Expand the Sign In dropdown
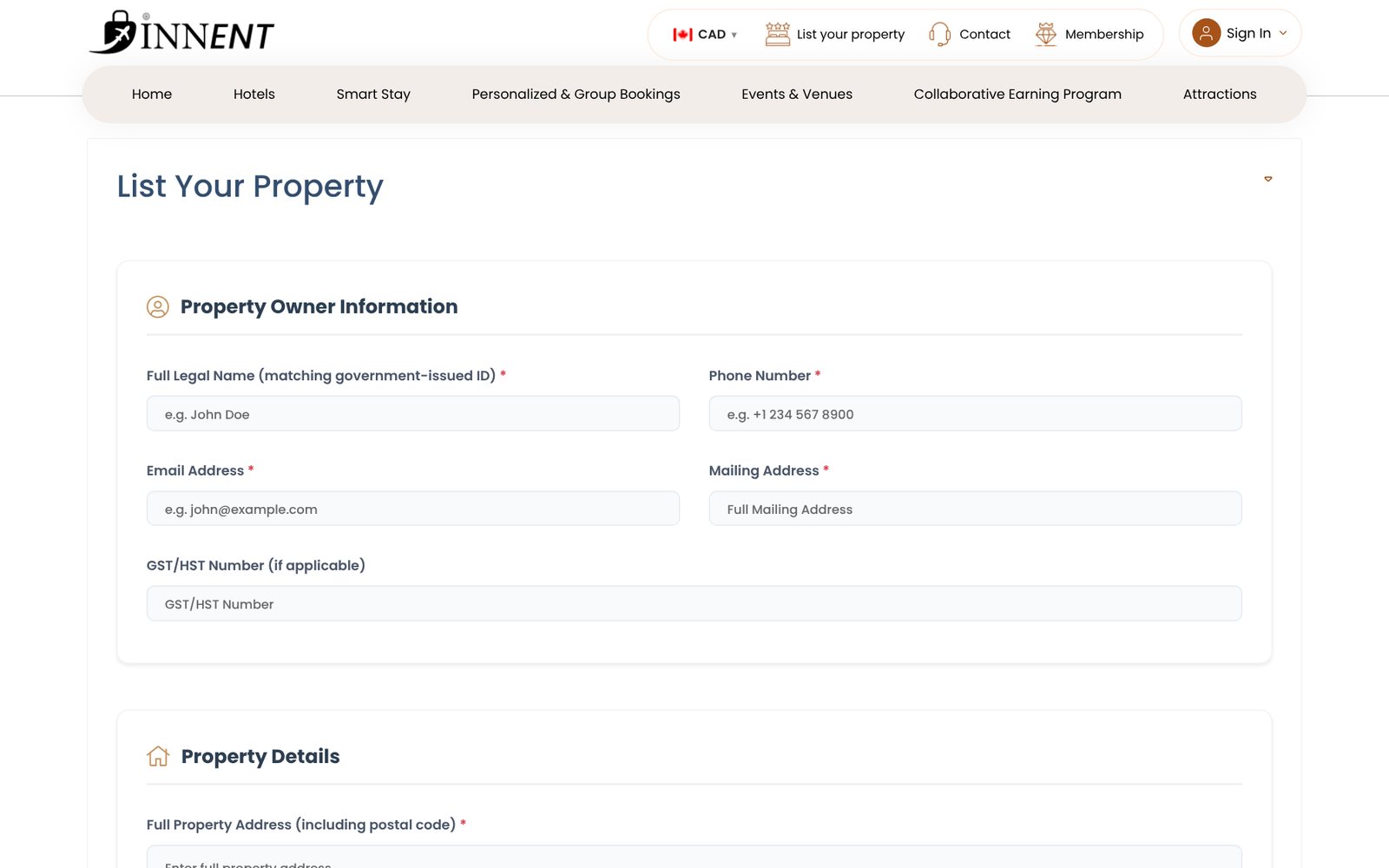The image size is (1389, 868). click(1240, 33)
